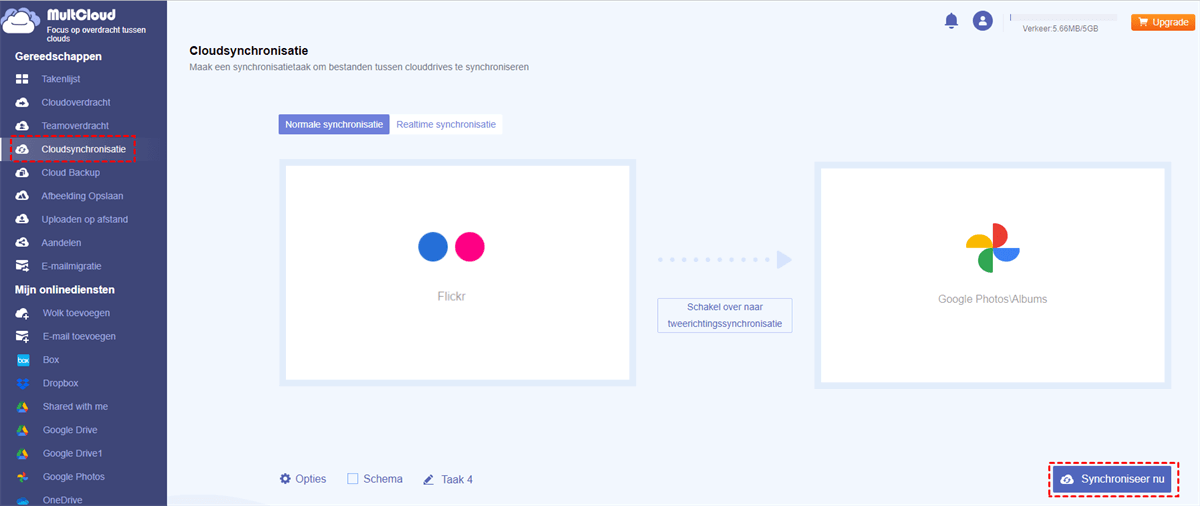1200x506 pixels.
Task: Click the Aandelen share icon
Action: pyautogui.click(x=22, y=242)
